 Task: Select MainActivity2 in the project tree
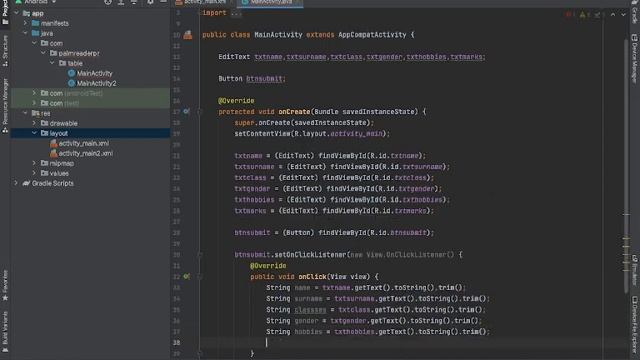[x=97, y=83]
